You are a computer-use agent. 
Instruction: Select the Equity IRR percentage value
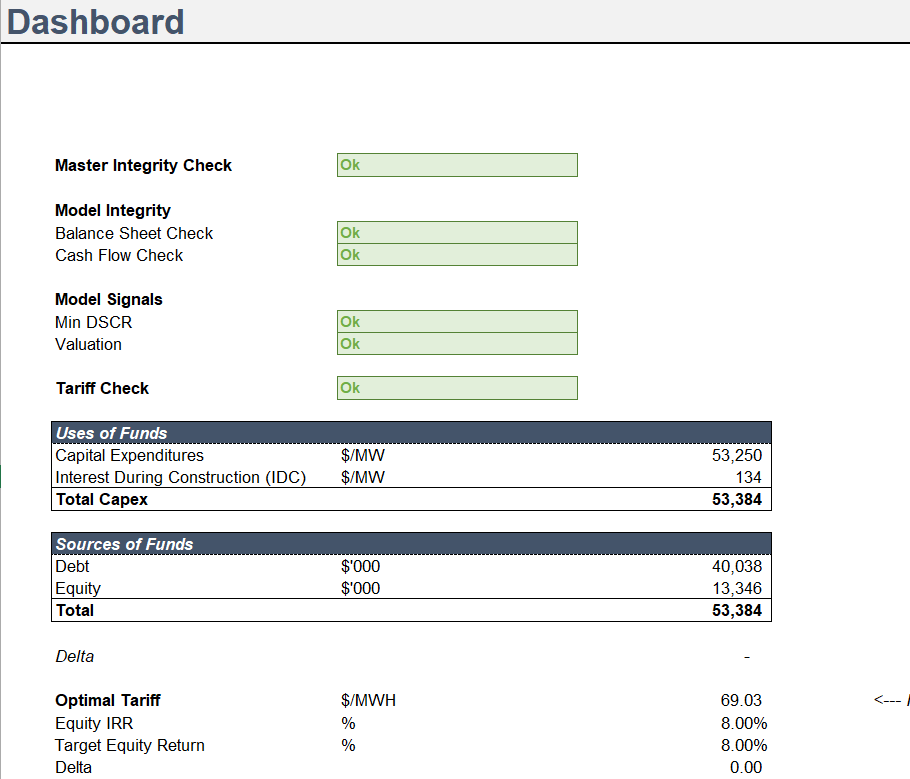coord(744,723)
